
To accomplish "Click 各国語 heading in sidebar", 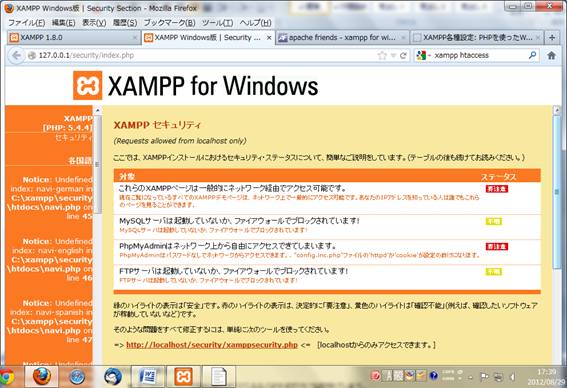I will 80,161.
